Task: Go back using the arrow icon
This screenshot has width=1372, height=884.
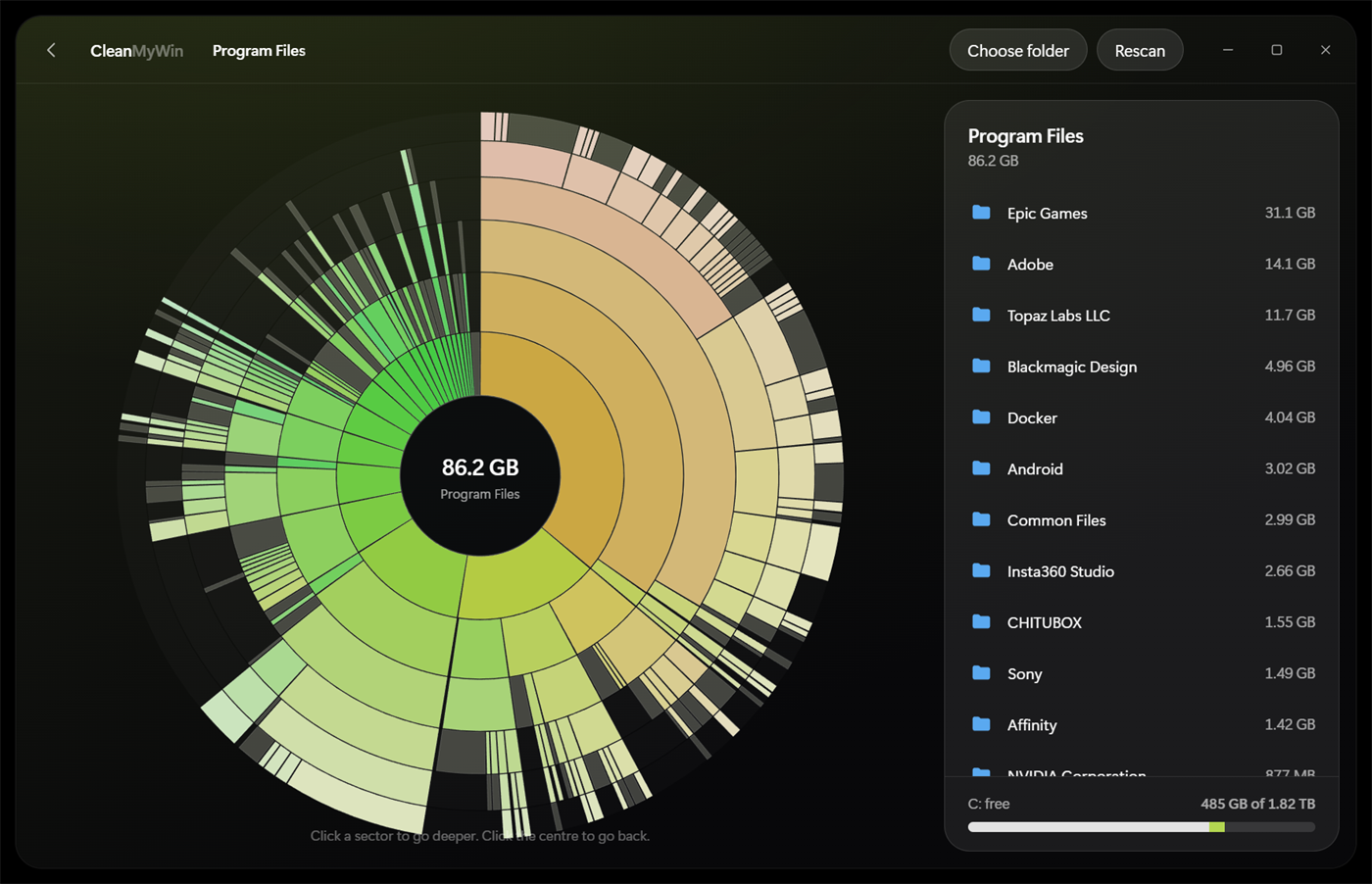Action: pyautogui.click(x=51, y=50)
